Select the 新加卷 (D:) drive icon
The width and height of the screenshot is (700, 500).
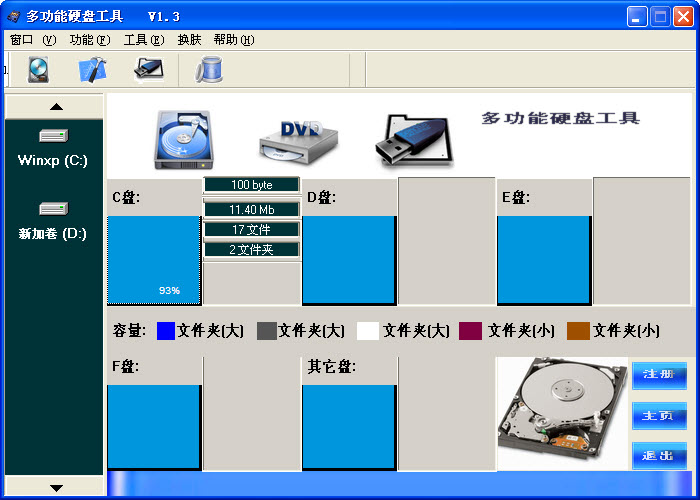tap(53, 209)
